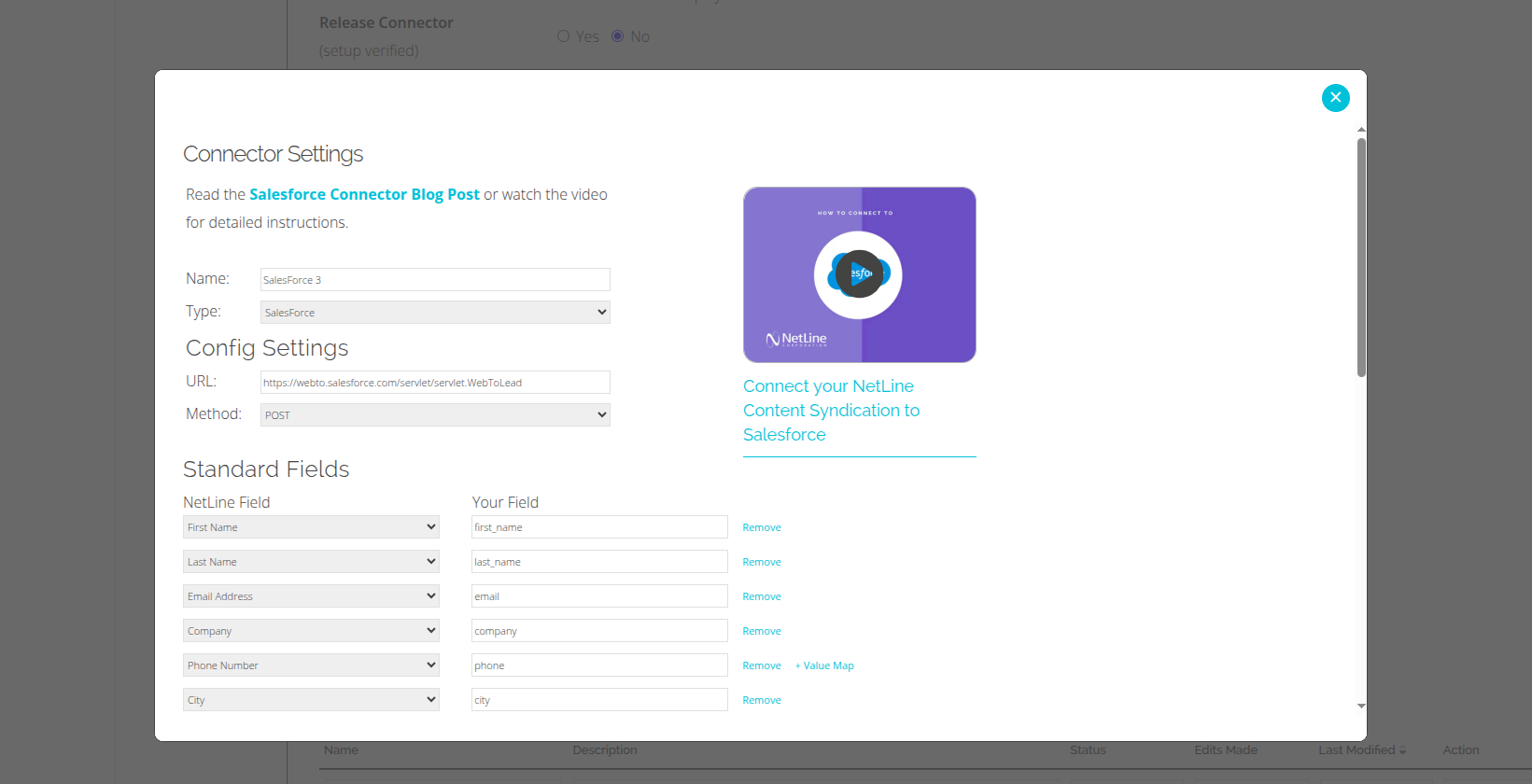Select No for Release Connector
Screen dimensions: 1532x784
(x=617, y=36)
